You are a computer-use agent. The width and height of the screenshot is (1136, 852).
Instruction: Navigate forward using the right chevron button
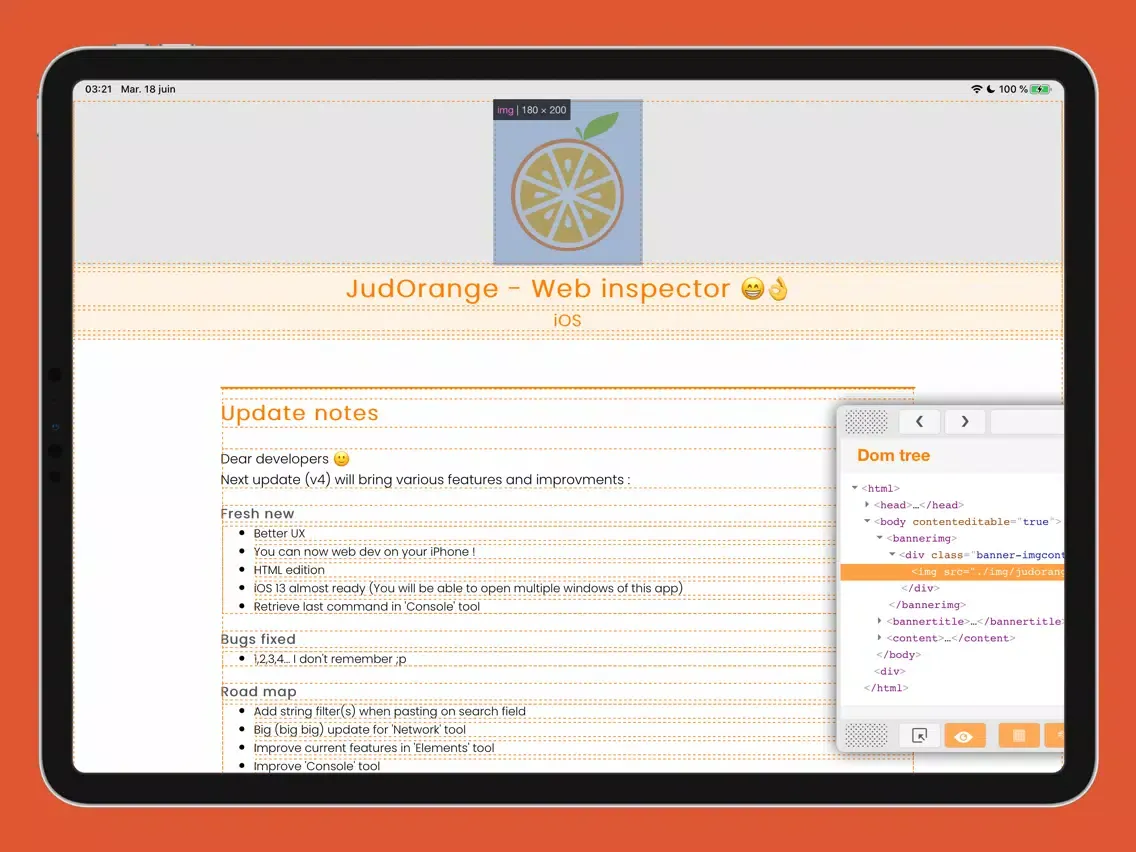tap(964, 421)
